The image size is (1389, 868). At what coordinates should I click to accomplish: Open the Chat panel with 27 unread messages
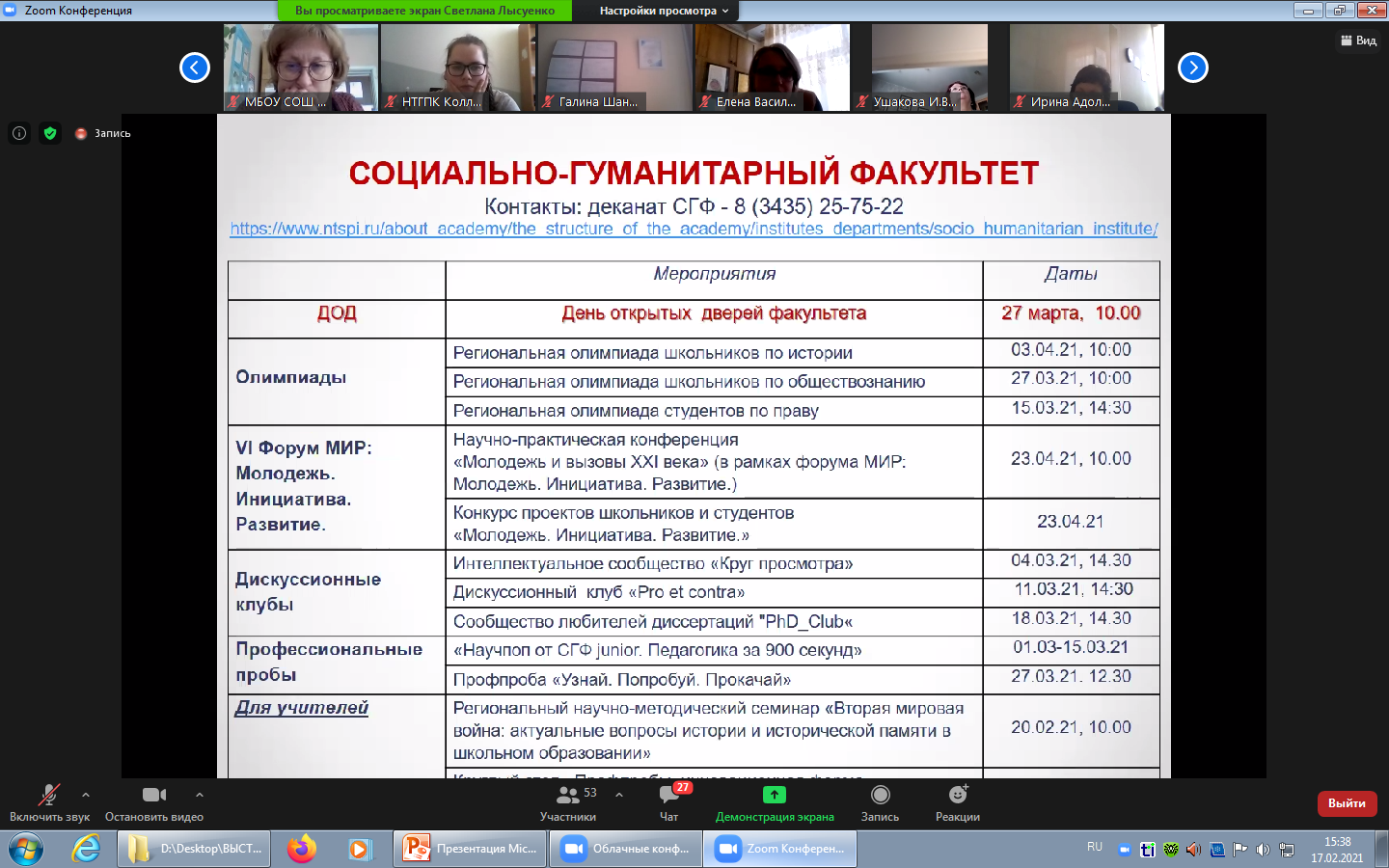[668, 796]
